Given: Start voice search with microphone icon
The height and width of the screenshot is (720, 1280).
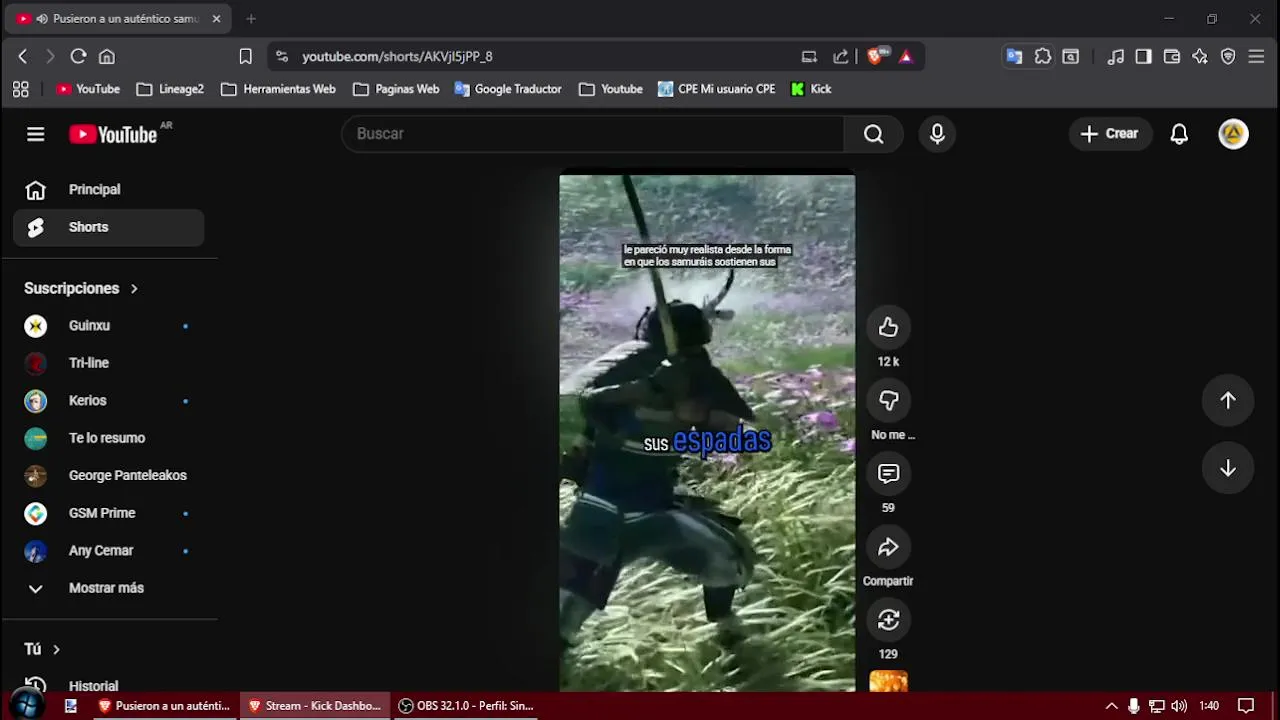Looking at the screenshot, I should (937, 134).
